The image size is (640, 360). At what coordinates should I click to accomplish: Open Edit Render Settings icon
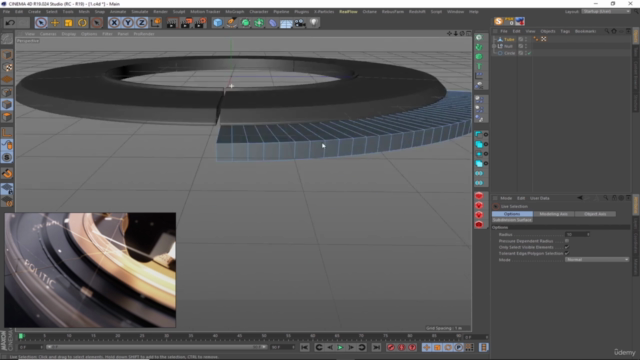coord(200,23)
